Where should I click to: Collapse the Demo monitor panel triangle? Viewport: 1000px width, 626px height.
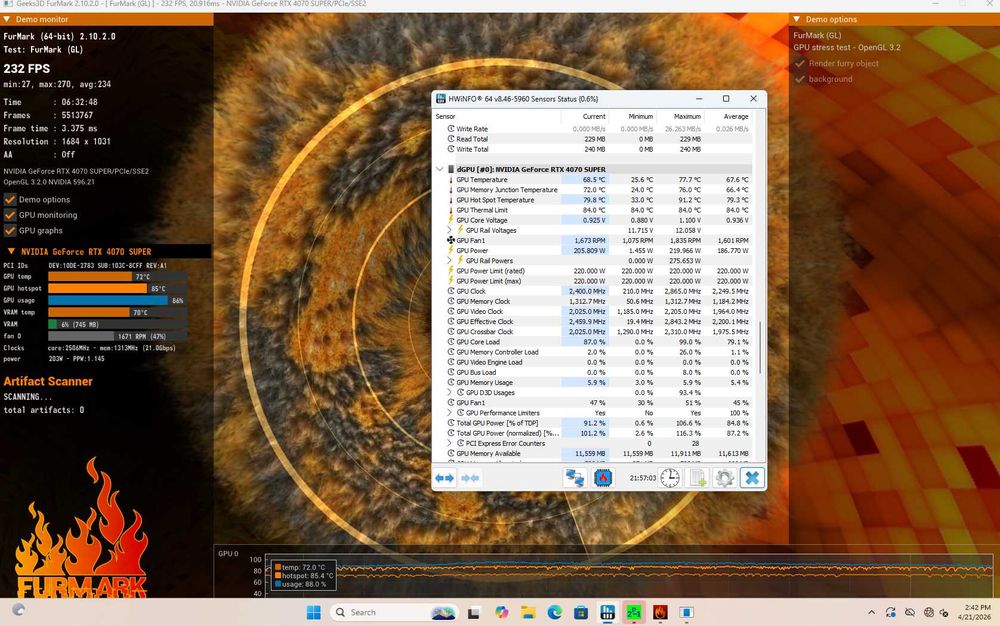coord(7,19)
